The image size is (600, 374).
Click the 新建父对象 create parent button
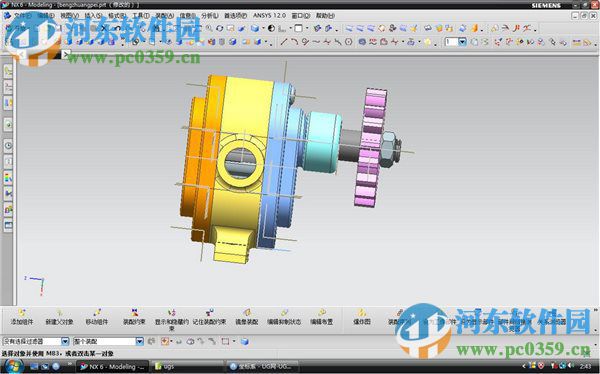click(x=59, y=317)
